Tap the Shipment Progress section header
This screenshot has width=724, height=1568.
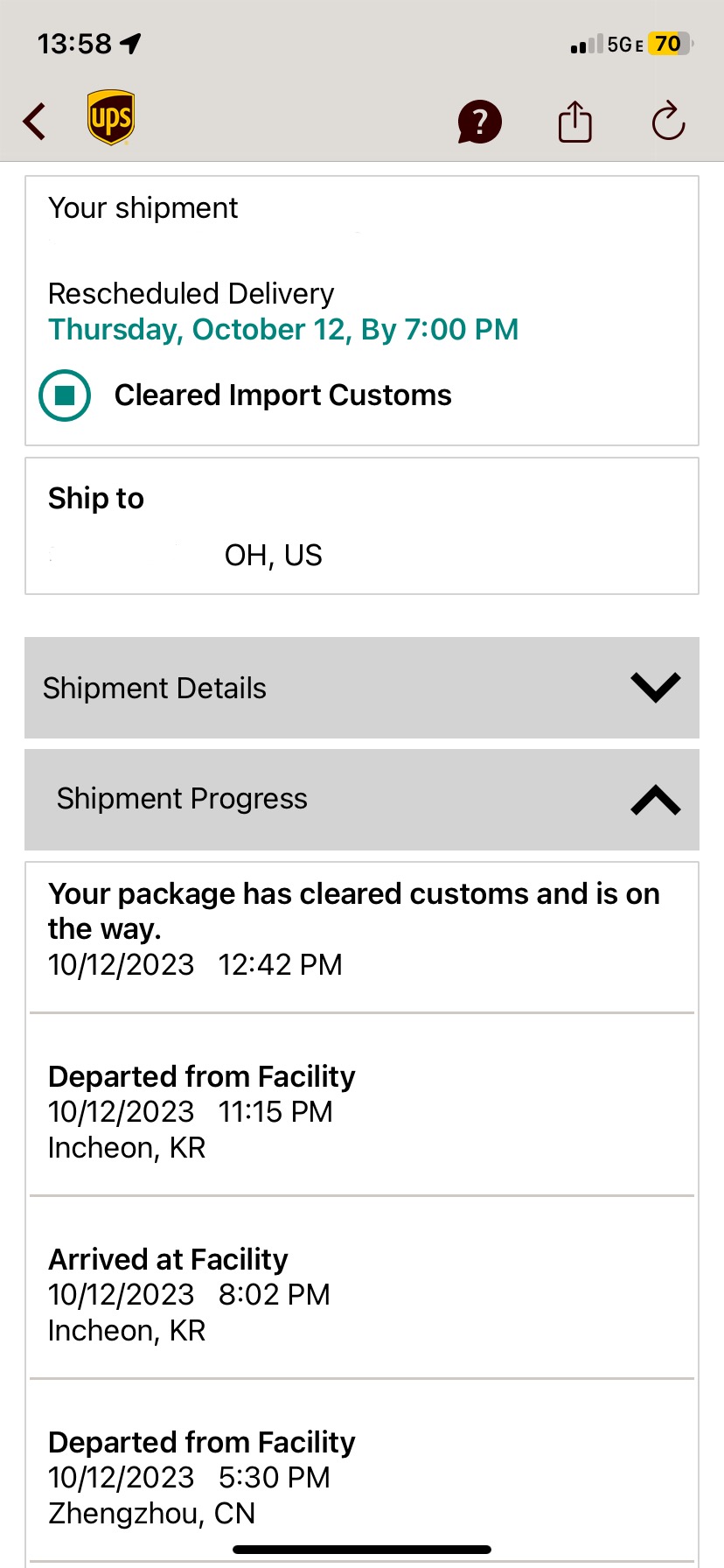(362, 800)
